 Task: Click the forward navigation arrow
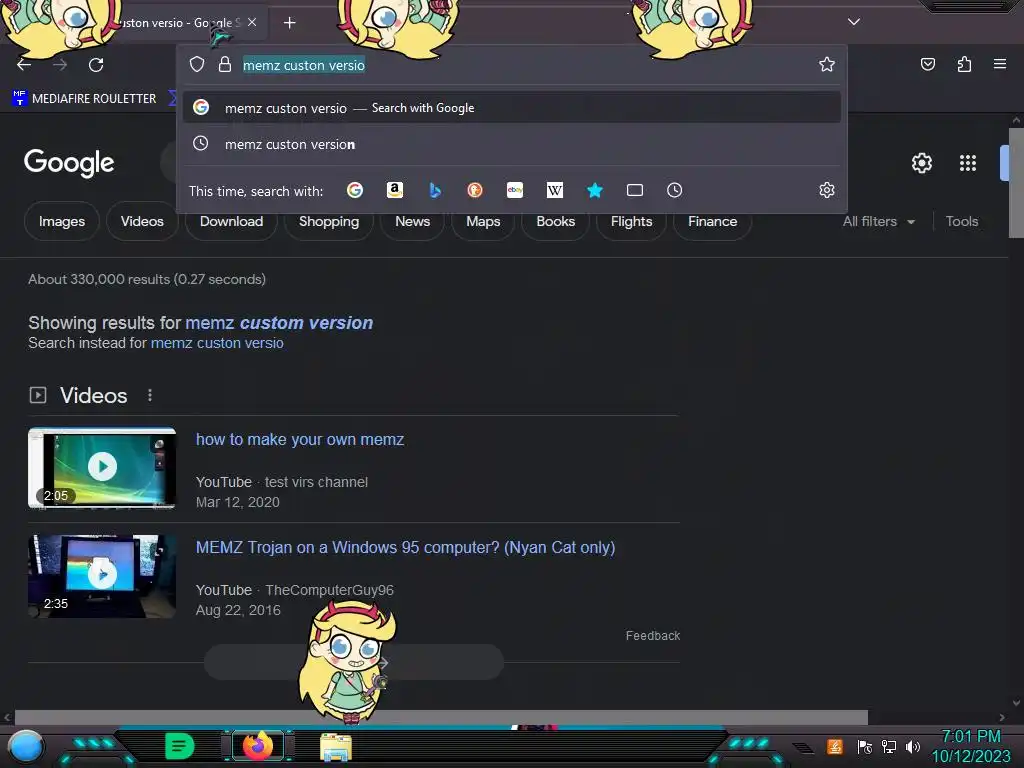tap(60, 65)
